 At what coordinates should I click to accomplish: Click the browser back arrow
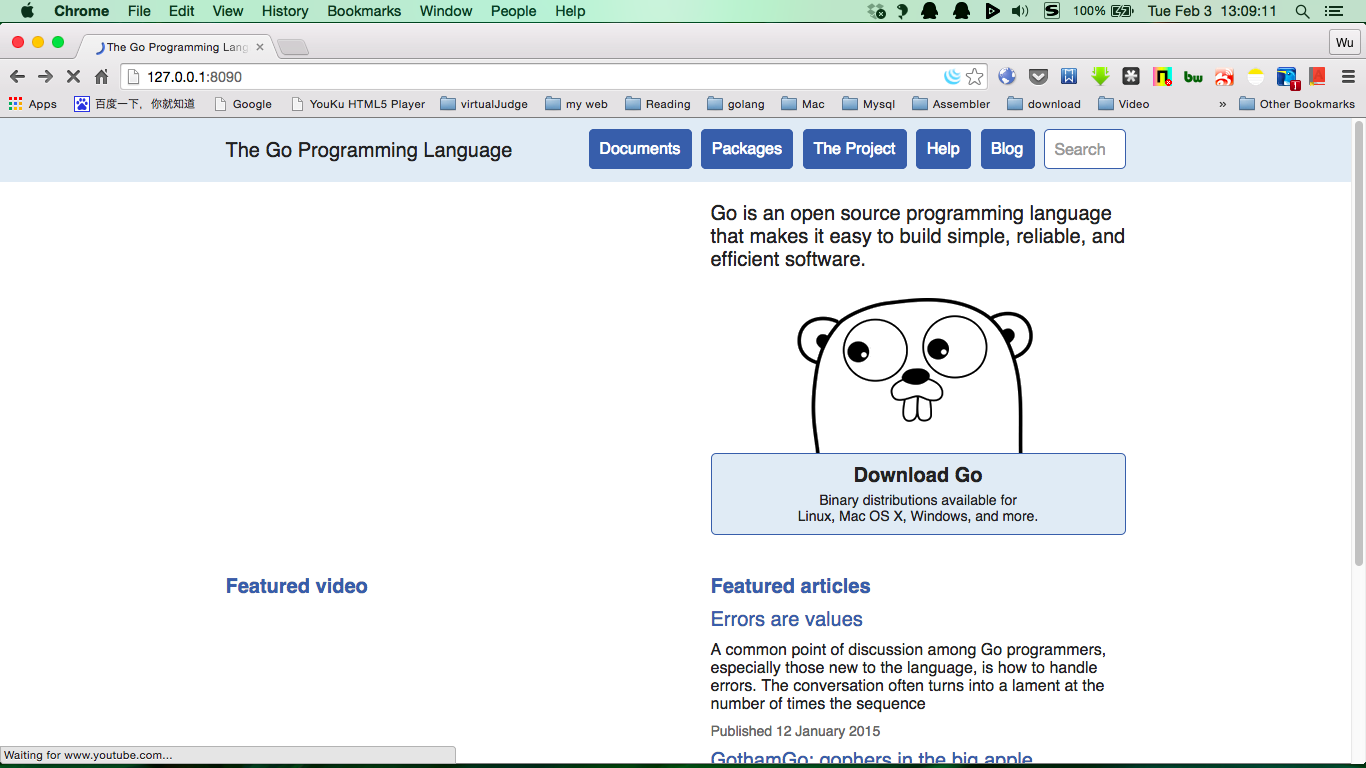click(x=17, y=77)
